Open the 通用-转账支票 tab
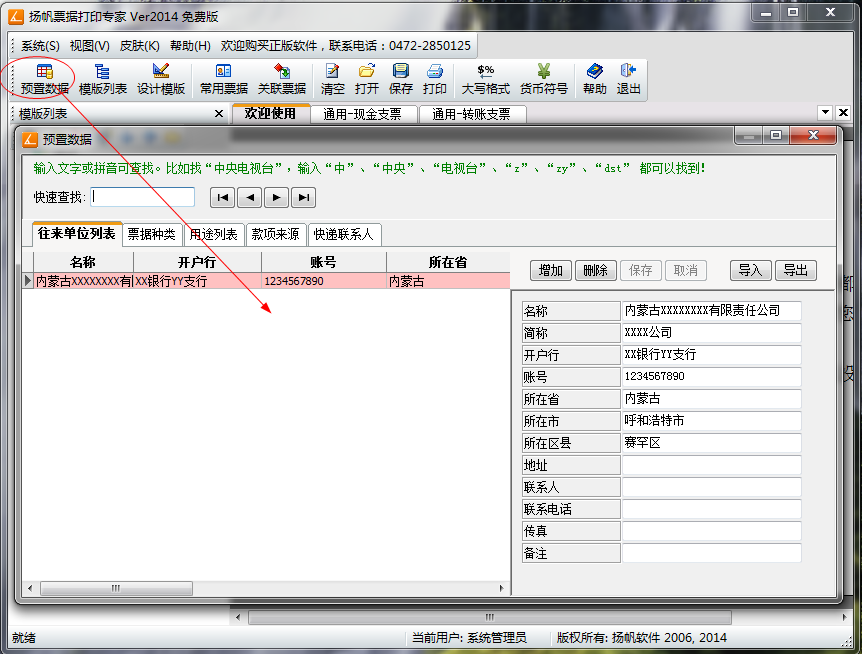 tap(474, 113)
